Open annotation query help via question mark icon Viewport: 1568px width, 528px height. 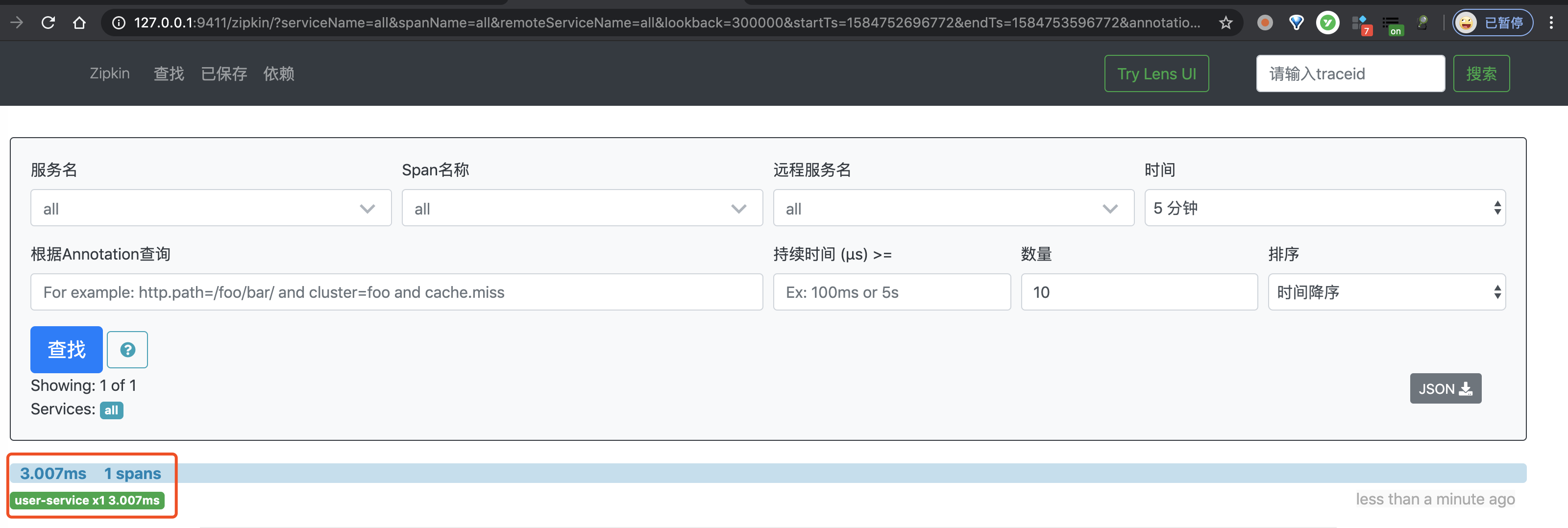coord(127,349)
